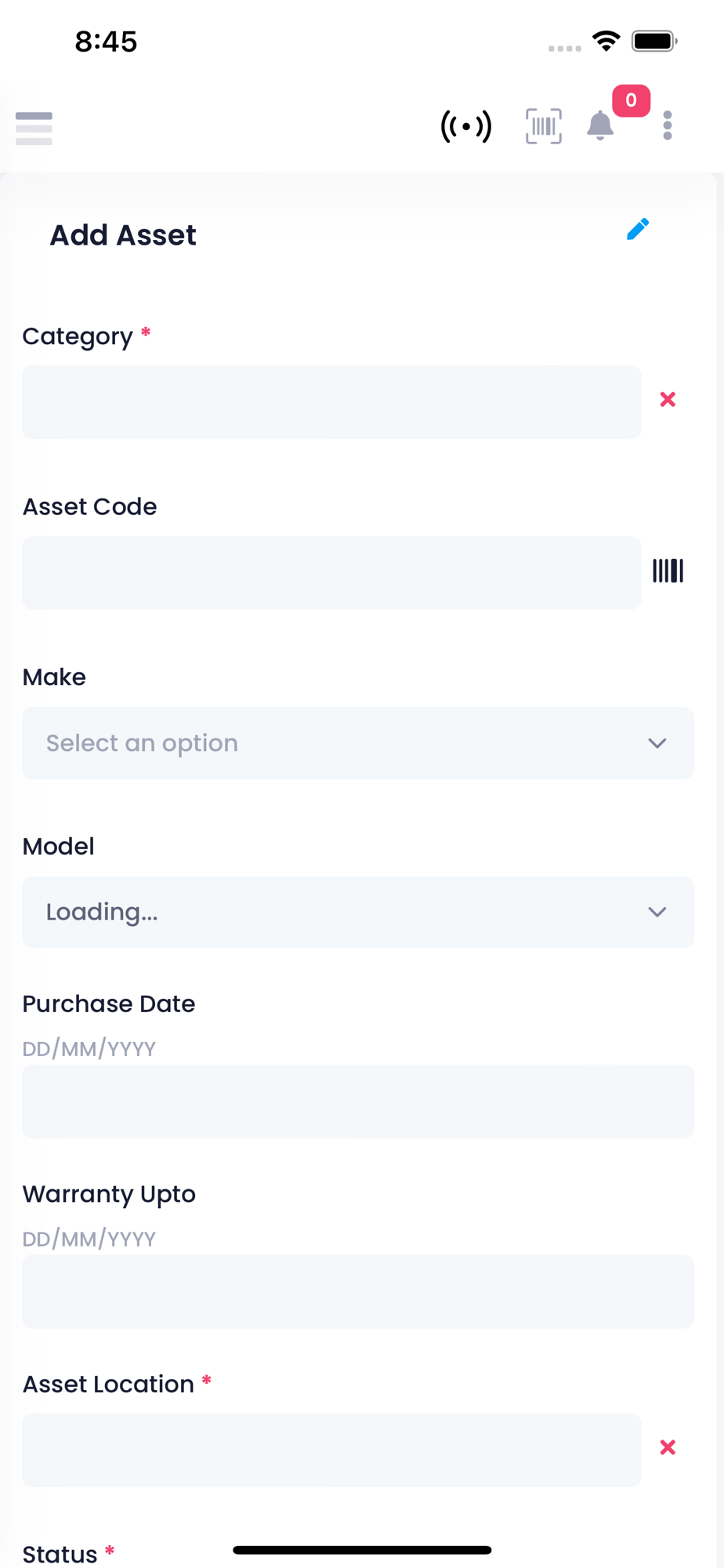Image resolution: width=724 pixels, height=1568 pixels.
Task: Clear the Category field selection
Action: coord(668,400)
